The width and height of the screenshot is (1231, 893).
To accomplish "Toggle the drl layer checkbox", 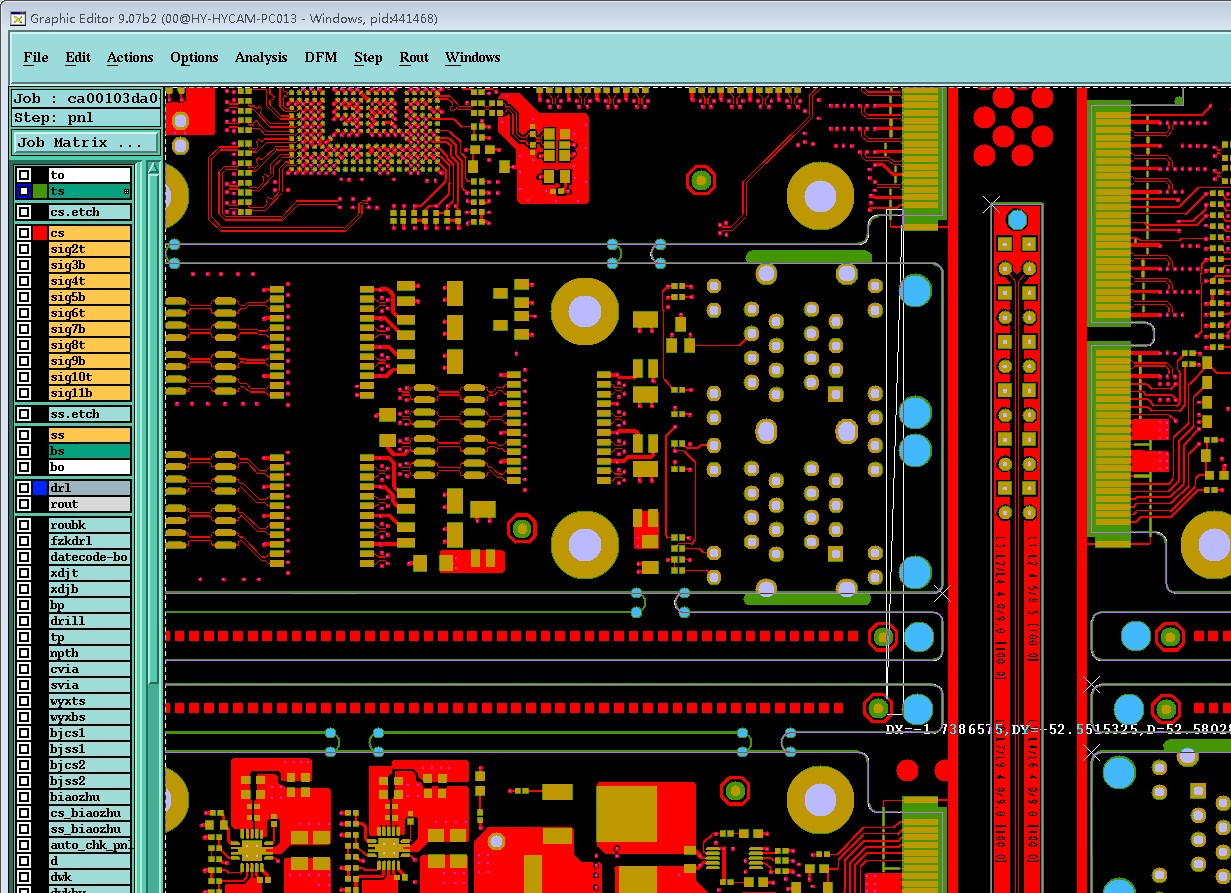I will pos(24,488).
